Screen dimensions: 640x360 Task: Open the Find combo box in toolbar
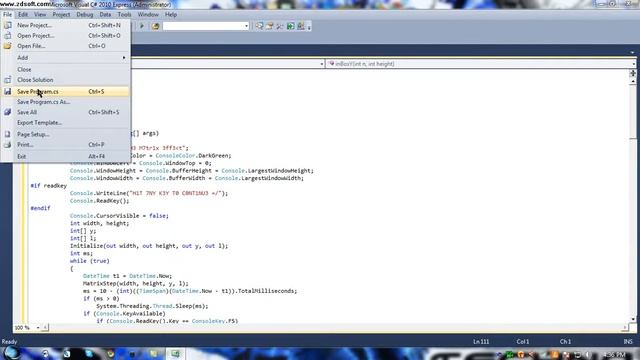206,26
